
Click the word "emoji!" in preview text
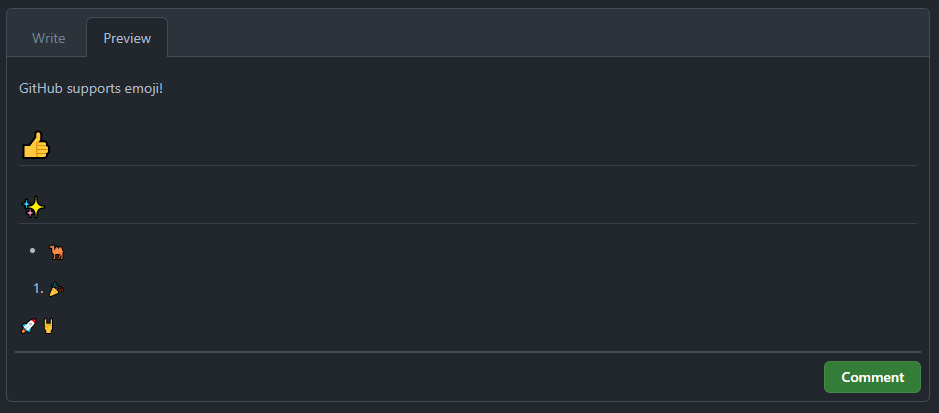tap(144, 89)
